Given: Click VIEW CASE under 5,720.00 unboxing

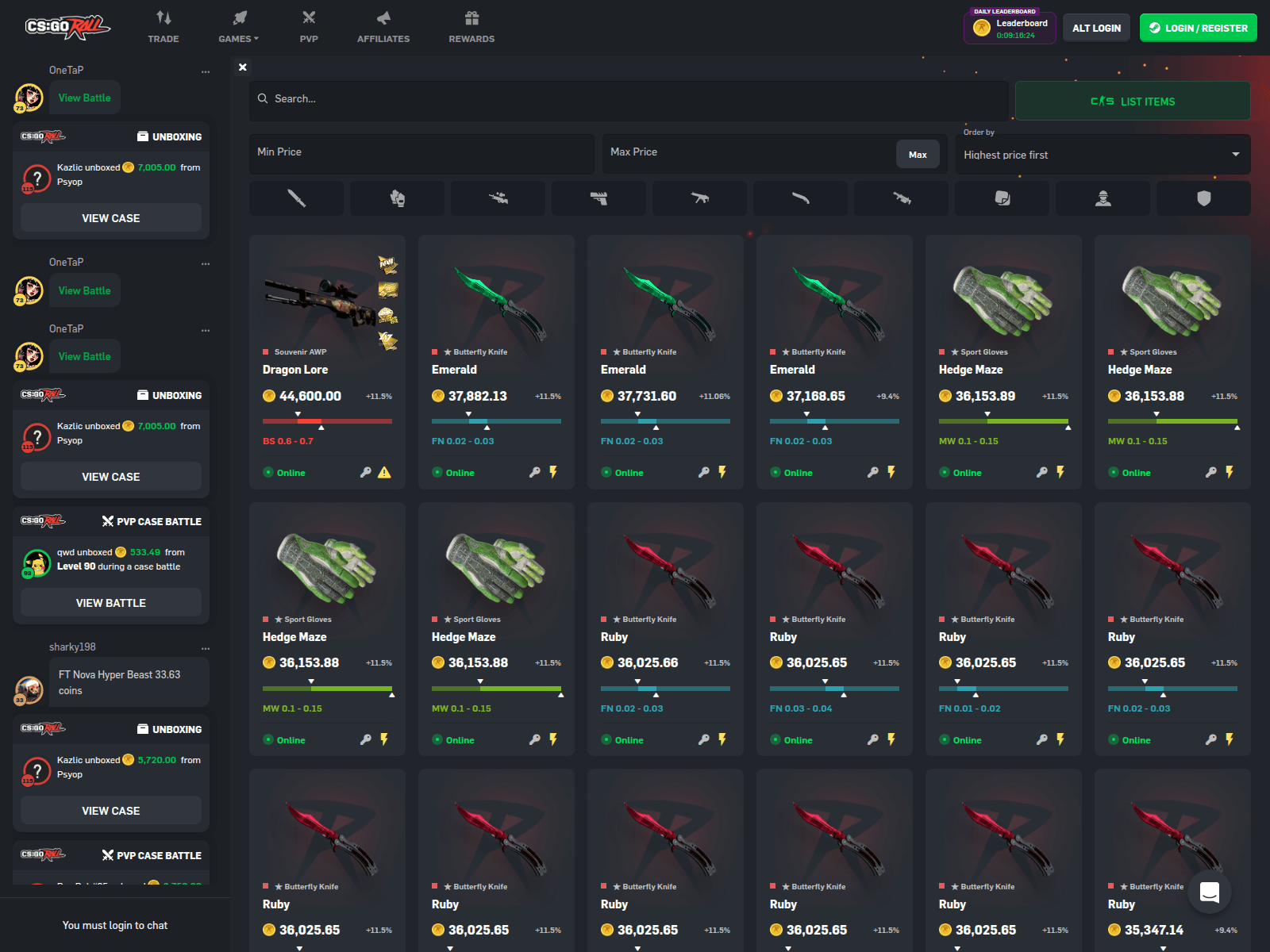Looking at the screenshot, I should 111,811.
